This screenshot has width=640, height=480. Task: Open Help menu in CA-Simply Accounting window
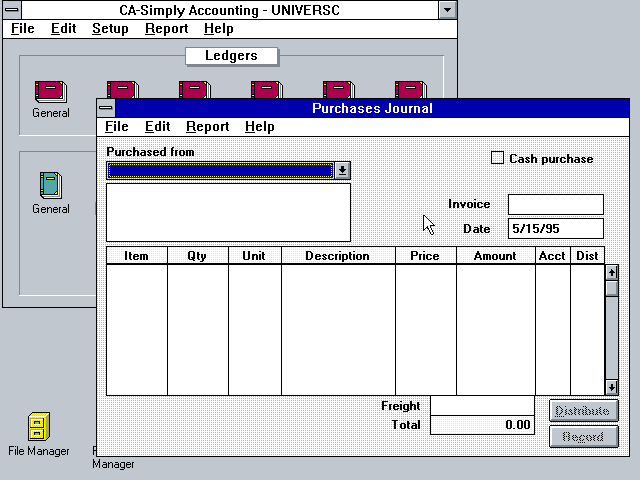click(x=219, y=29)
